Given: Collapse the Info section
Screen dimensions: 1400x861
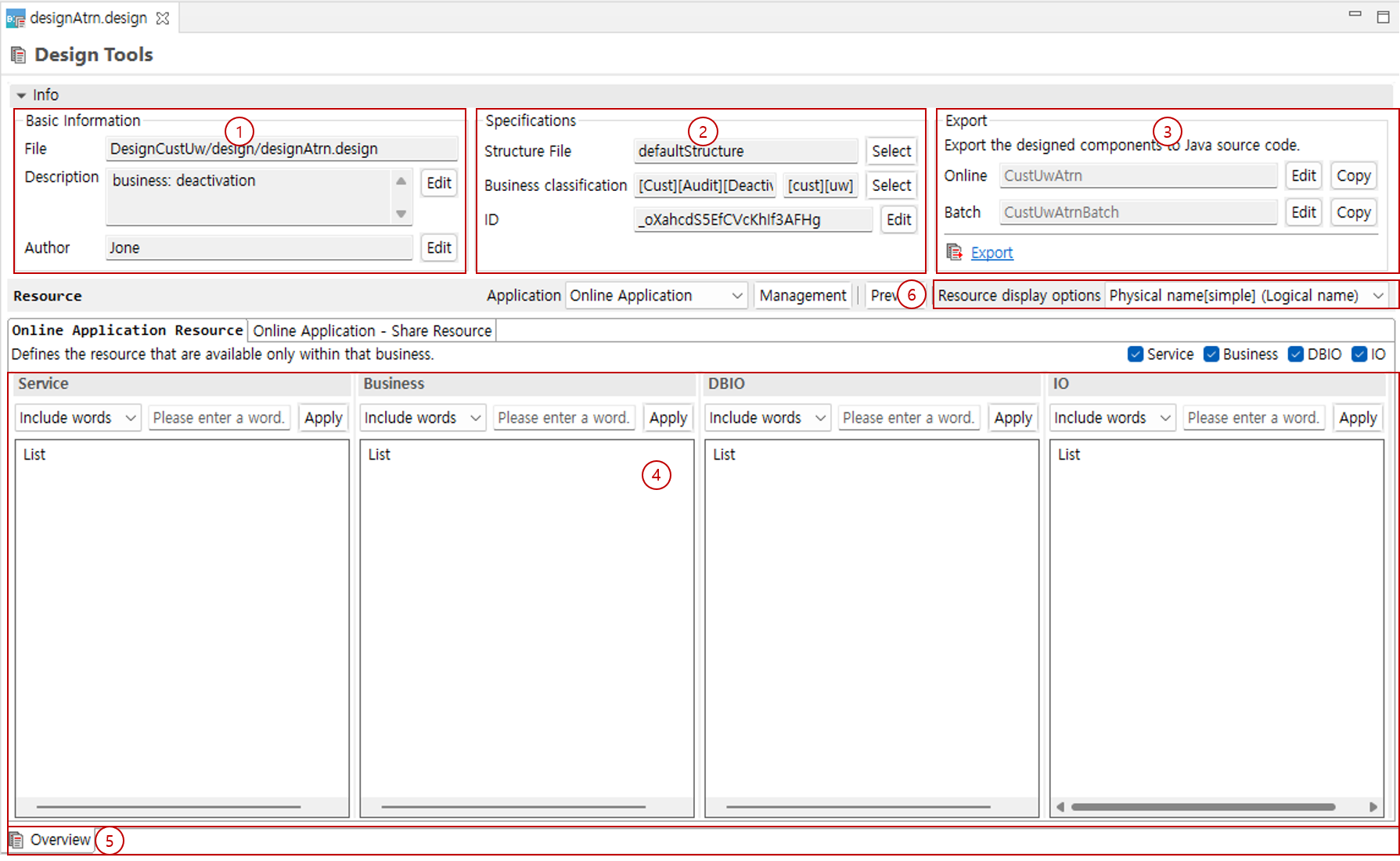Looking at the screenshot, I should click(23, 95).
